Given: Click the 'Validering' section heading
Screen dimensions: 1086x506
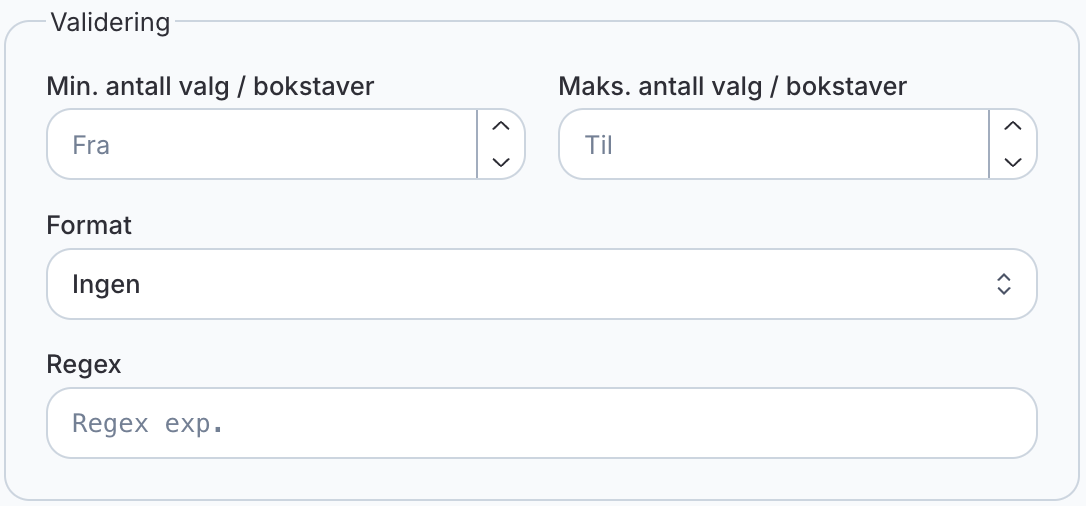Looking at the screenshot, I should pyautogui.click(x=110, y=22).
